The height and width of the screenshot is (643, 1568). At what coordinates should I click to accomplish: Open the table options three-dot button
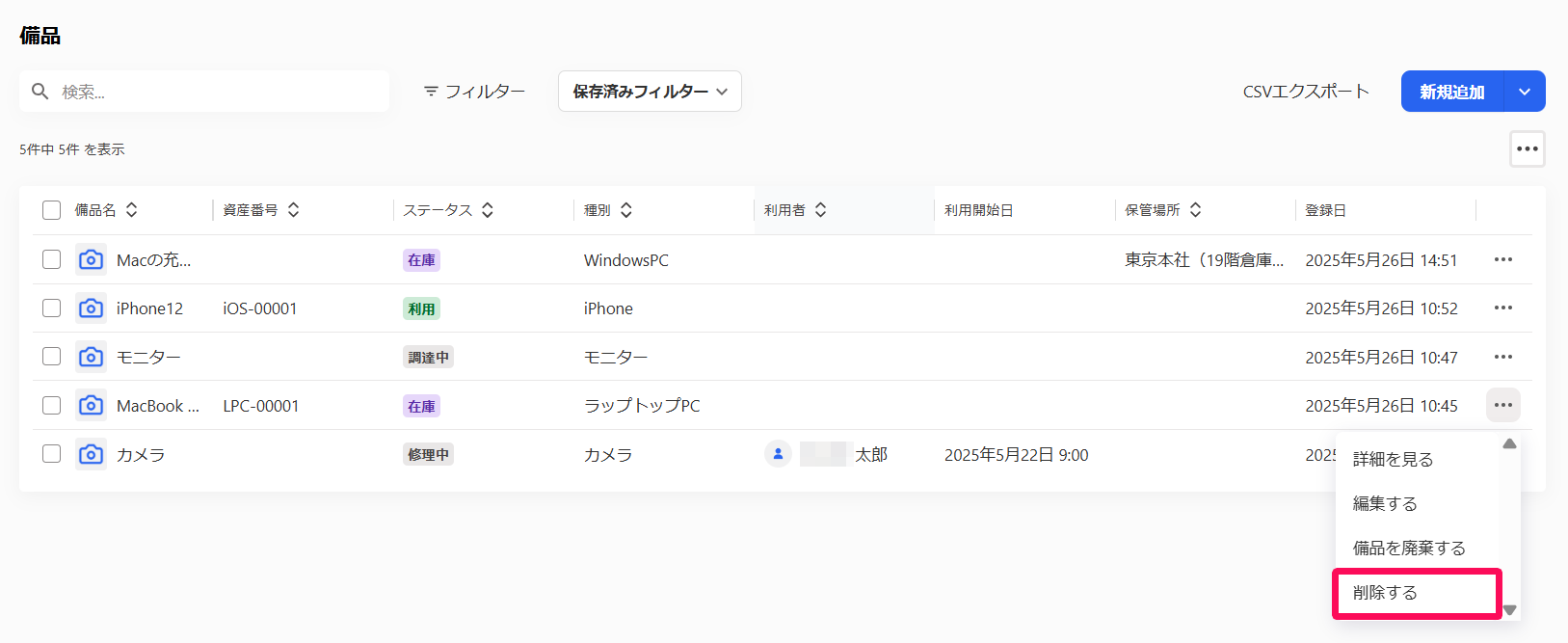click(x=1528, y=148)
